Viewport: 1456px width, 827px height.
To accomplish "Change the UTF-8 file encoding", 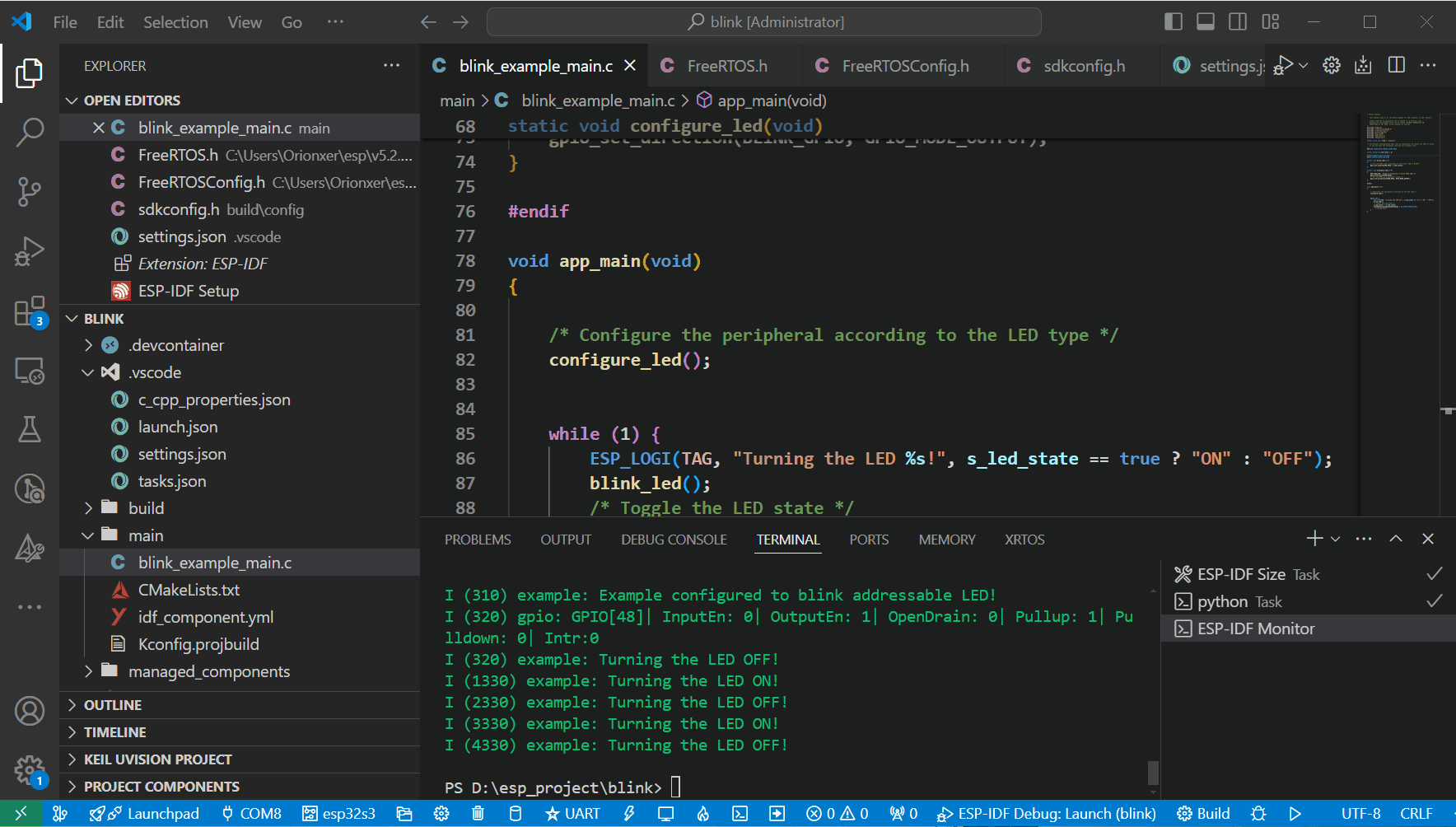I will tap(1360, 814).
